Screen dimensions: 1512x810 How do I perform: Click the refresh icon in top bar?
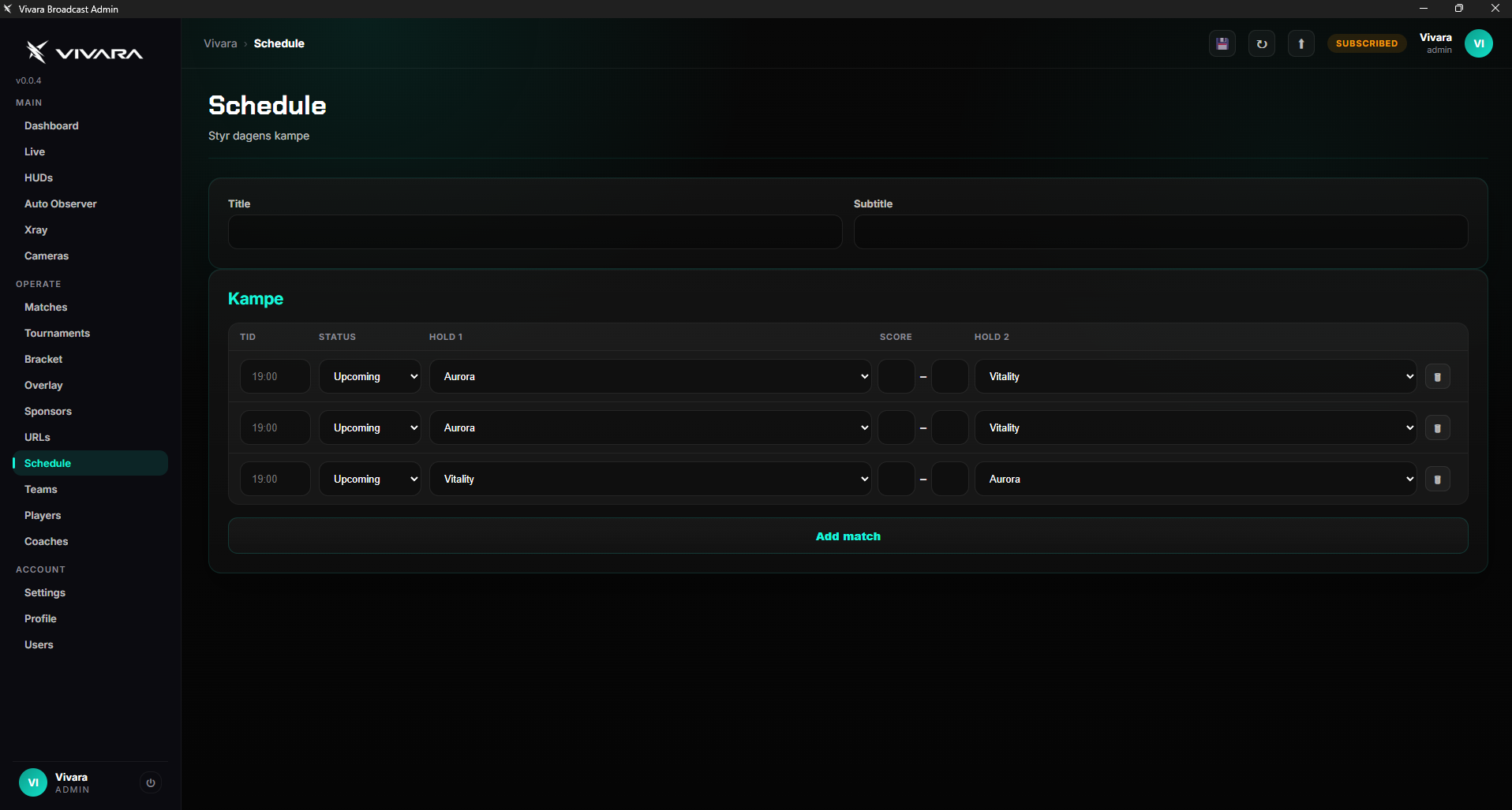[1262, 43]
